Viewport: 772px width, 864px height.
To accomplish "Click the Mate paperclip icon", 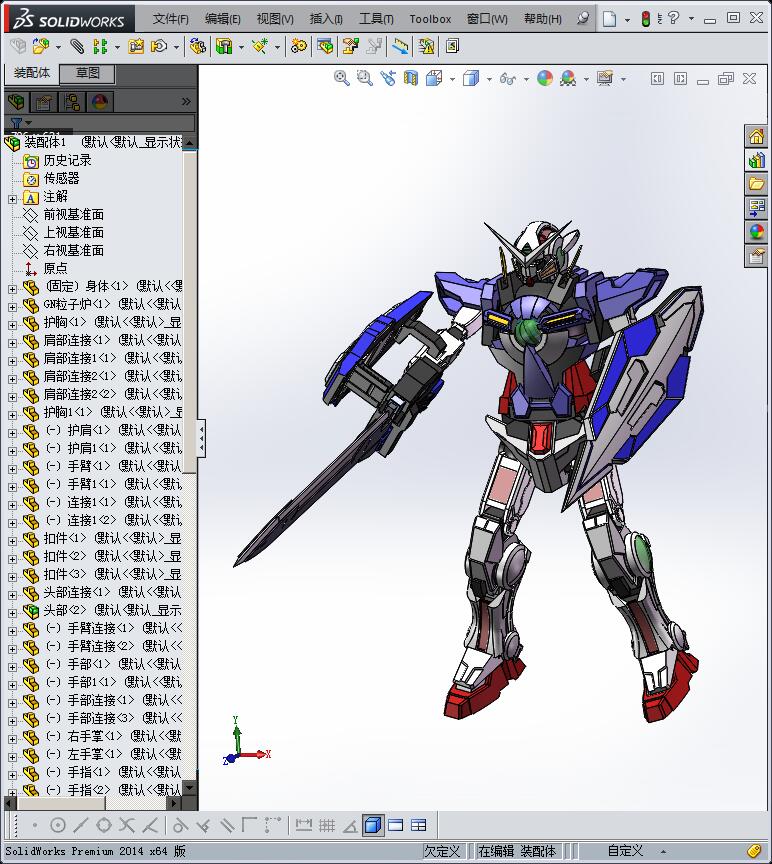I will (77, 47).
